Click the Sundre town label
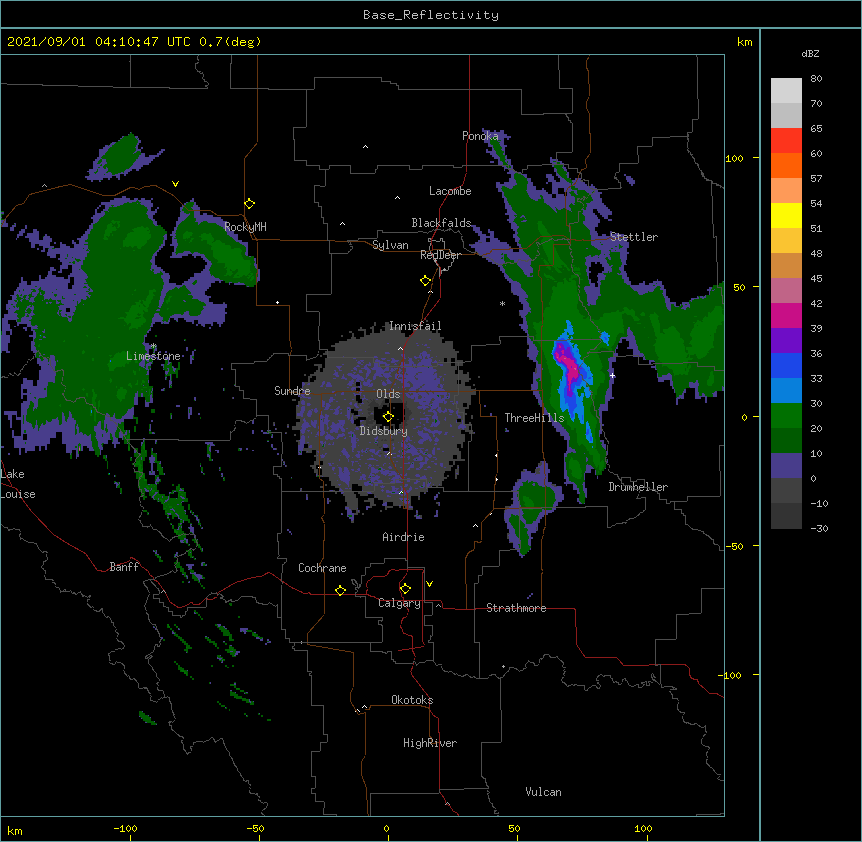The image size is (862, 842). pos(292,391)
